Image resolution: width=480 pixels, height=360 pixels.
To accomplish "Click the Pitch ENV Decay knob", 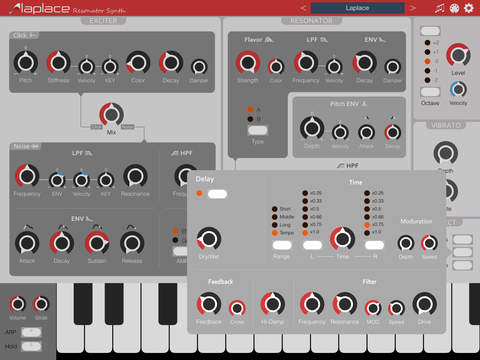I will coord(393,133).
